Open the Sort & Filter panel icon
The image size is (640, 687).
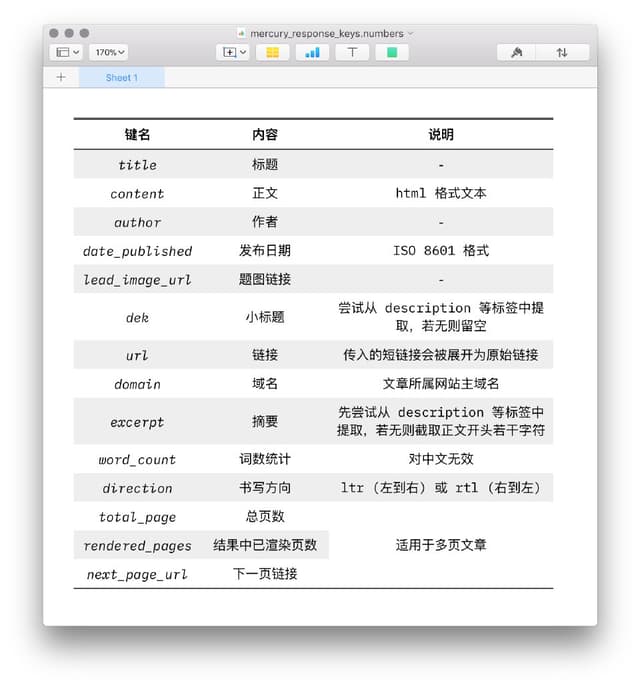(x=563, y=52)
